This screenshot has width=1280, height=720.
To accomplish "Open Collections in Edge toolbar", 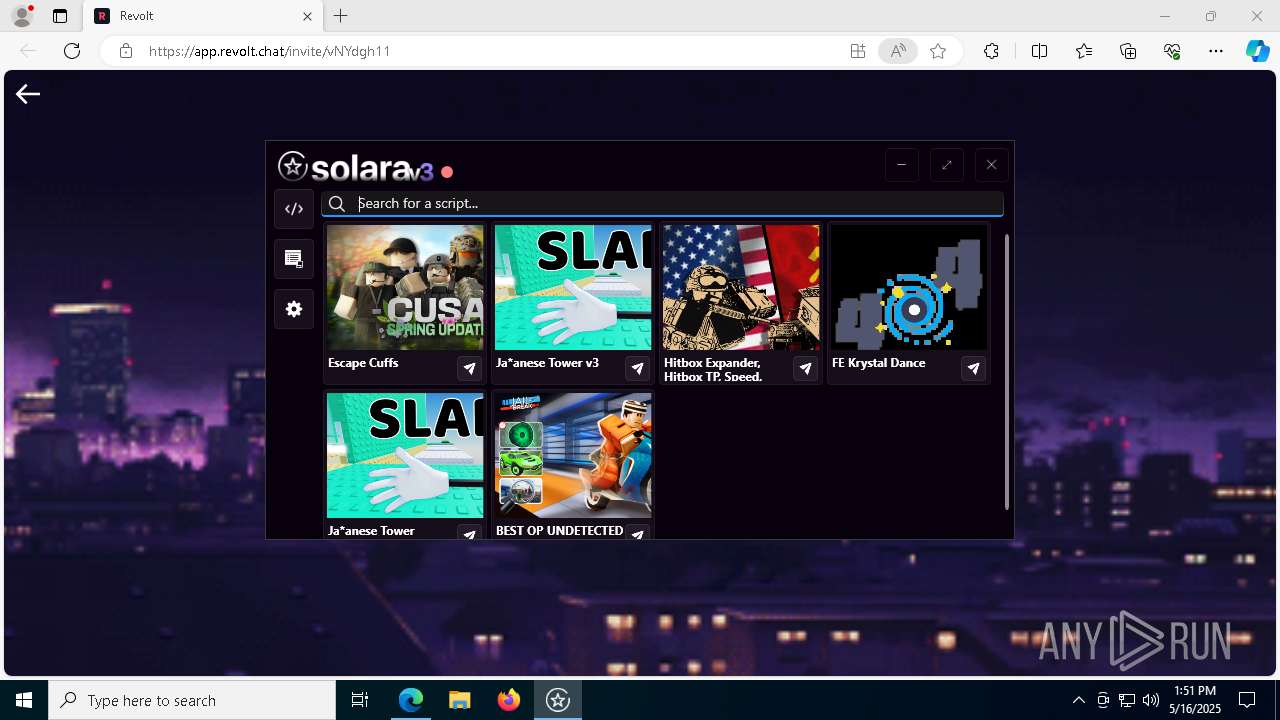I will pyautogui.click(x=1128, y=51).
